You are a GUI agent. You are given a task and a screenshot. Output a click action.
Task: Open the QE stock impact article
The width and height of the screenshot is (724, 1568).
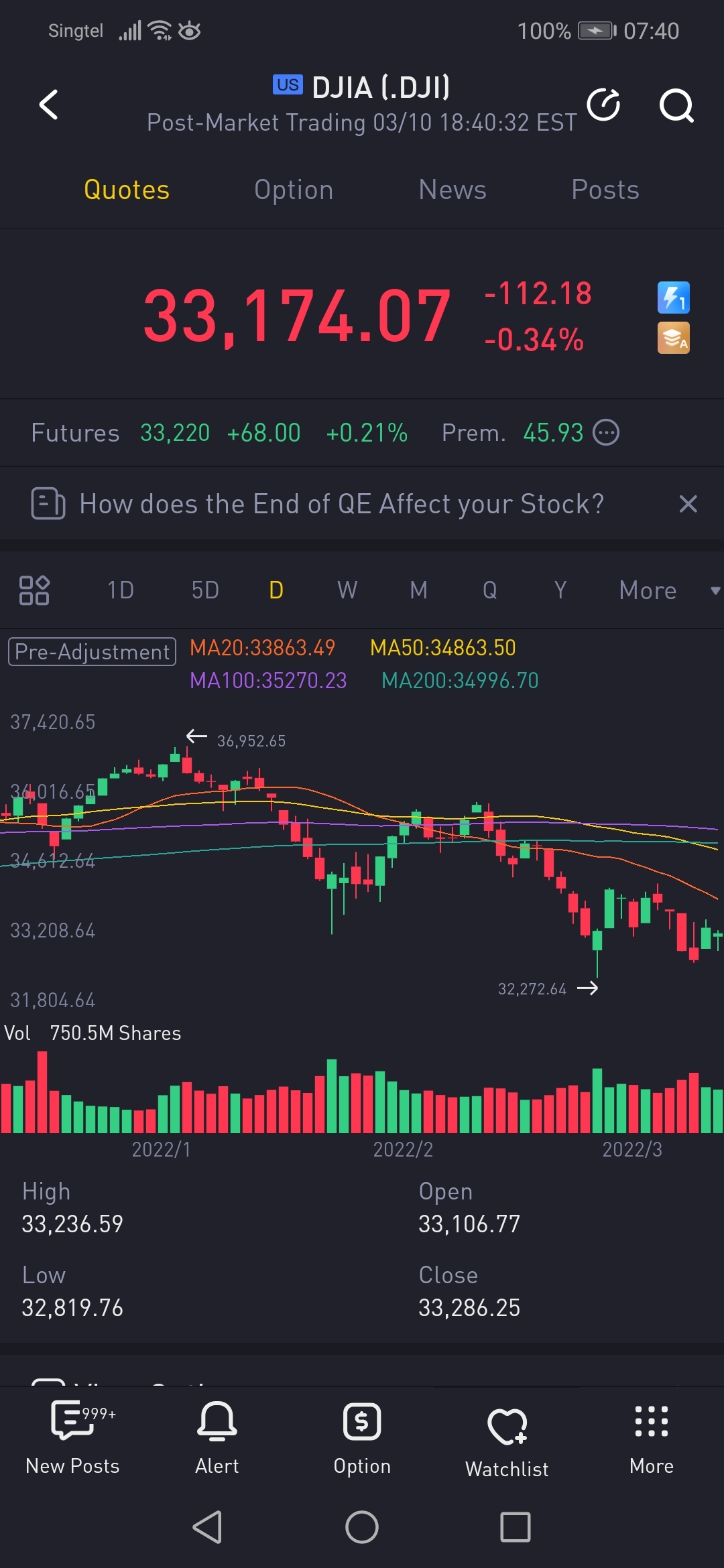point(341,504)
